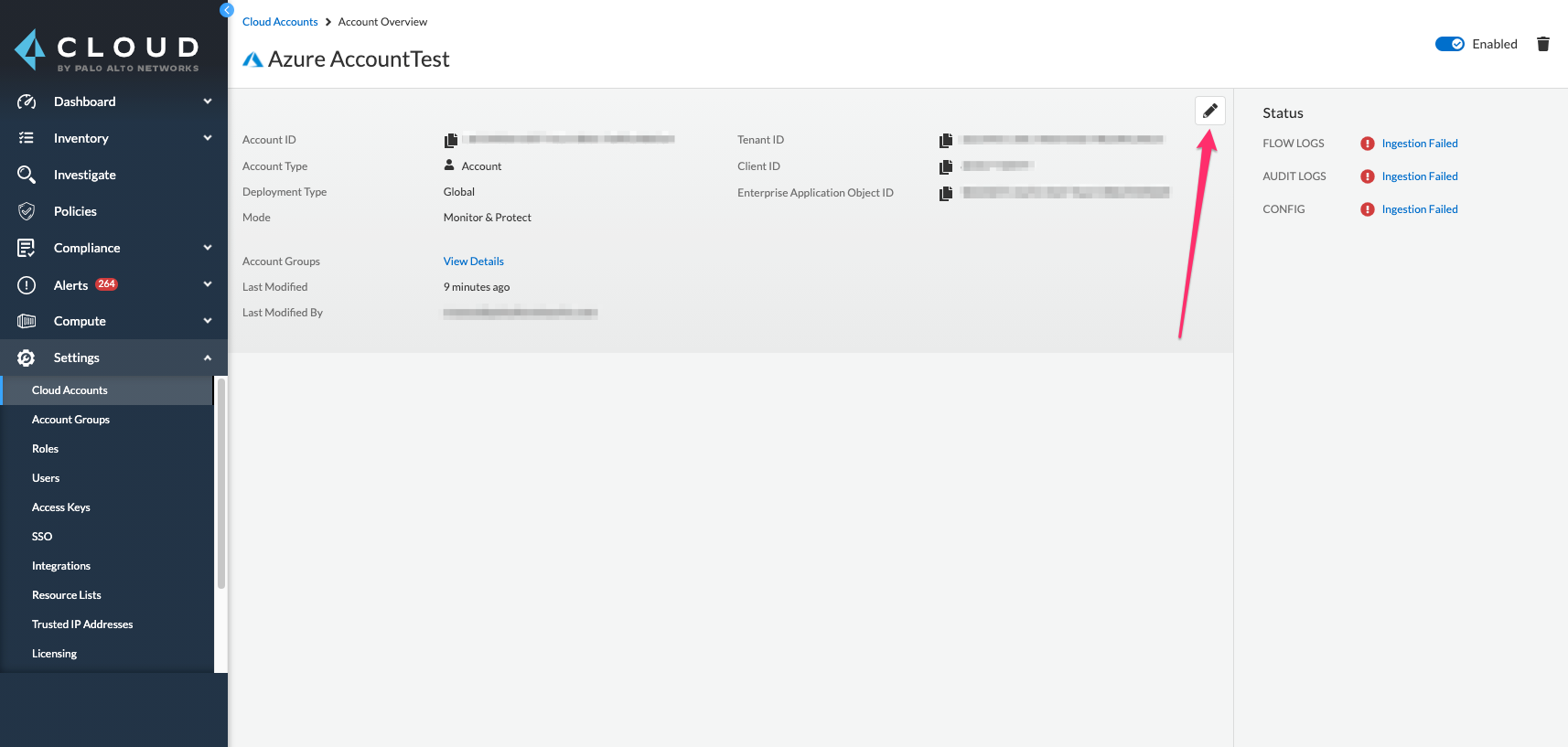Screen dimensions: 1568x747
Task: Click the Cloud Accounts breadcrumb link
Action: coord(280,22)
